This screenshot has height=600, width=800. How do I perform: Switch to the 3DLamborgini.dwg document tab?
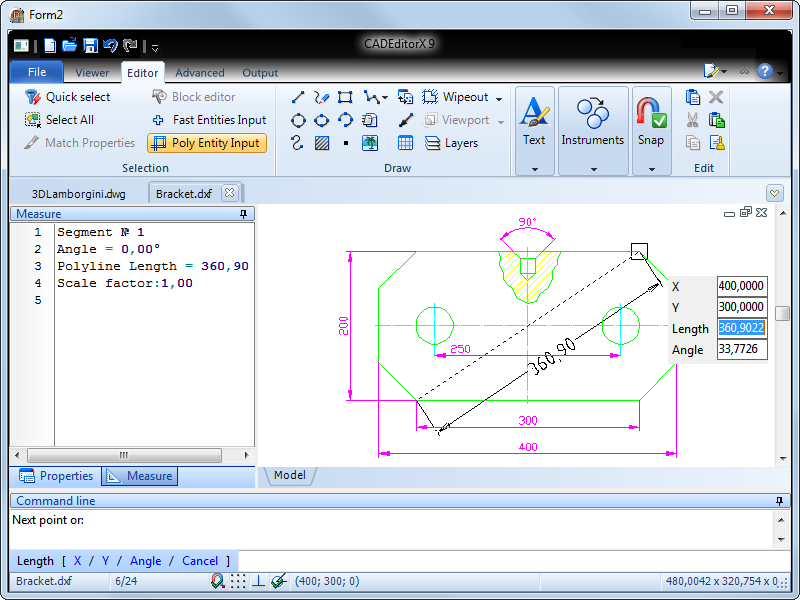click(x=79, y=194)
